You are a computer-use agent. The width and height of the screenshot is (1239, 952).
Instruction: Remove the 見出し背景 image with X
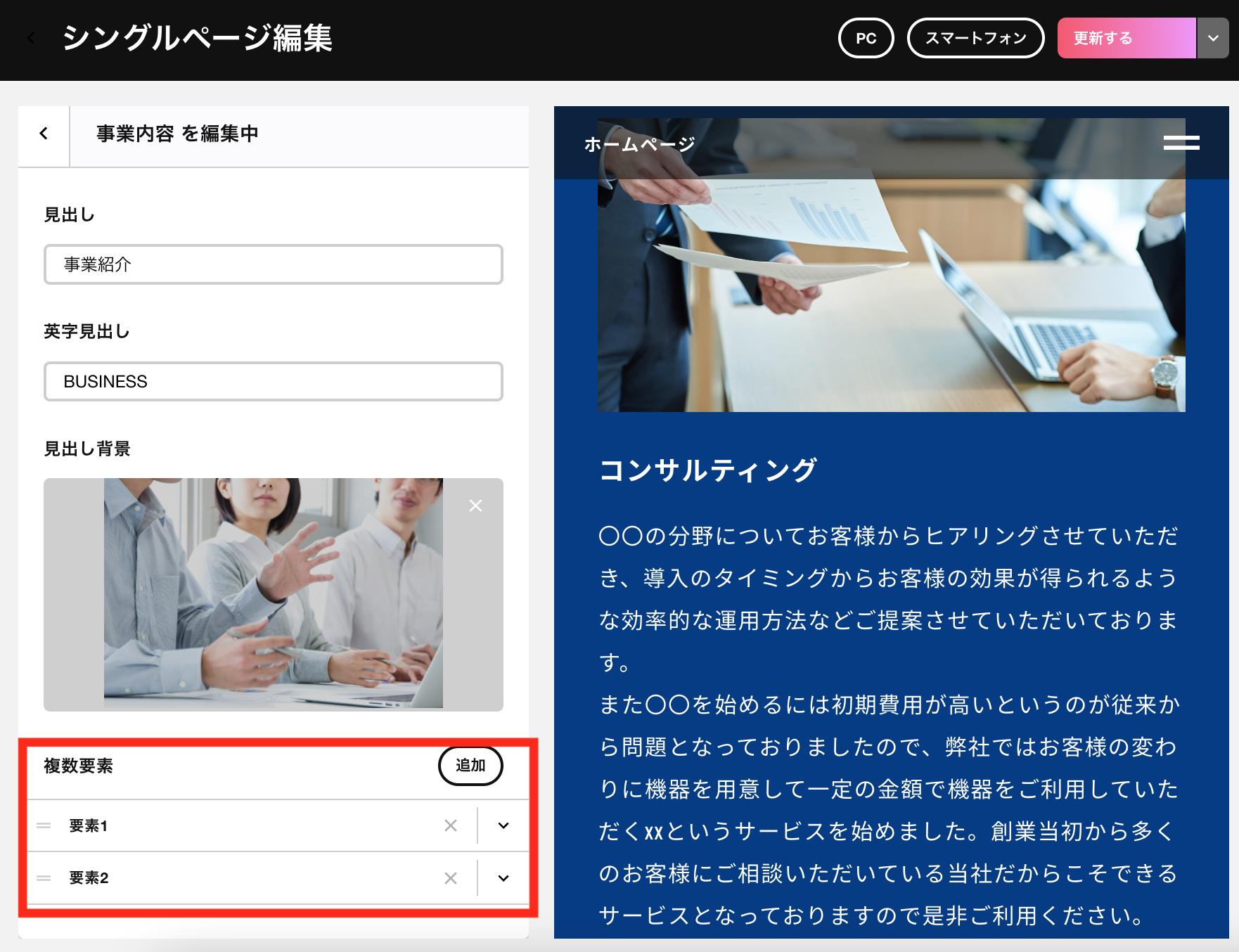pos(475,506)
